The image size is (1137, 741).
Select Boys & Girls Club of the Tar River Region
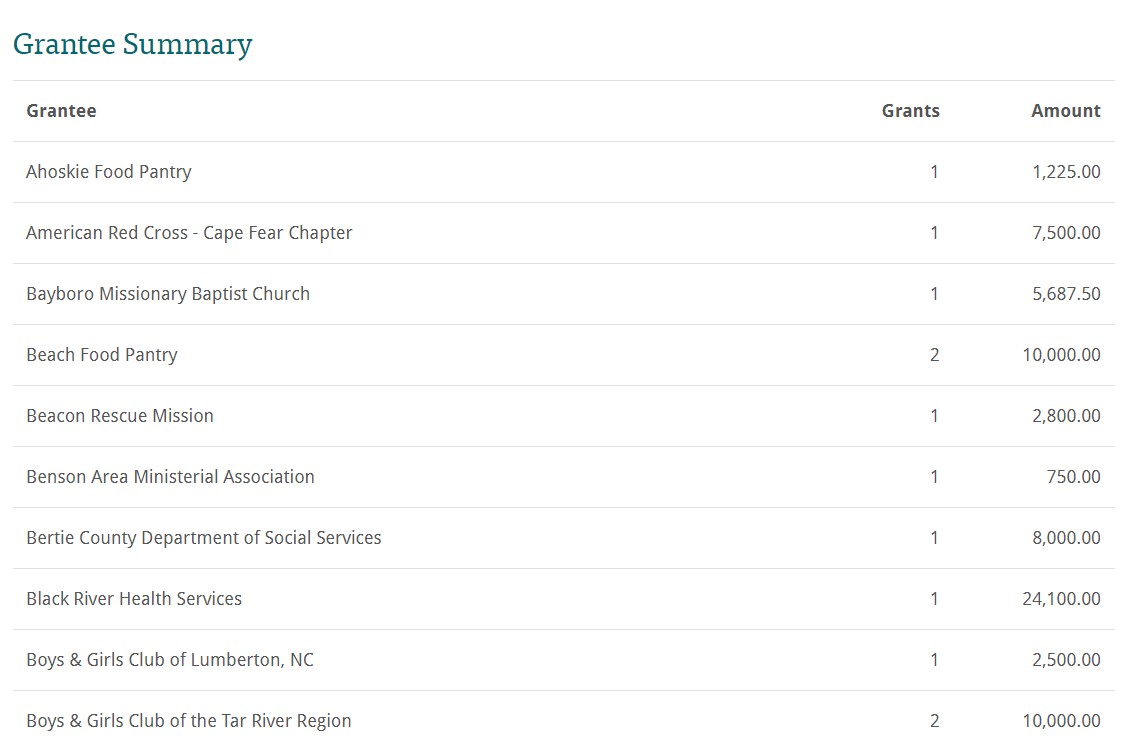point(189,721)
